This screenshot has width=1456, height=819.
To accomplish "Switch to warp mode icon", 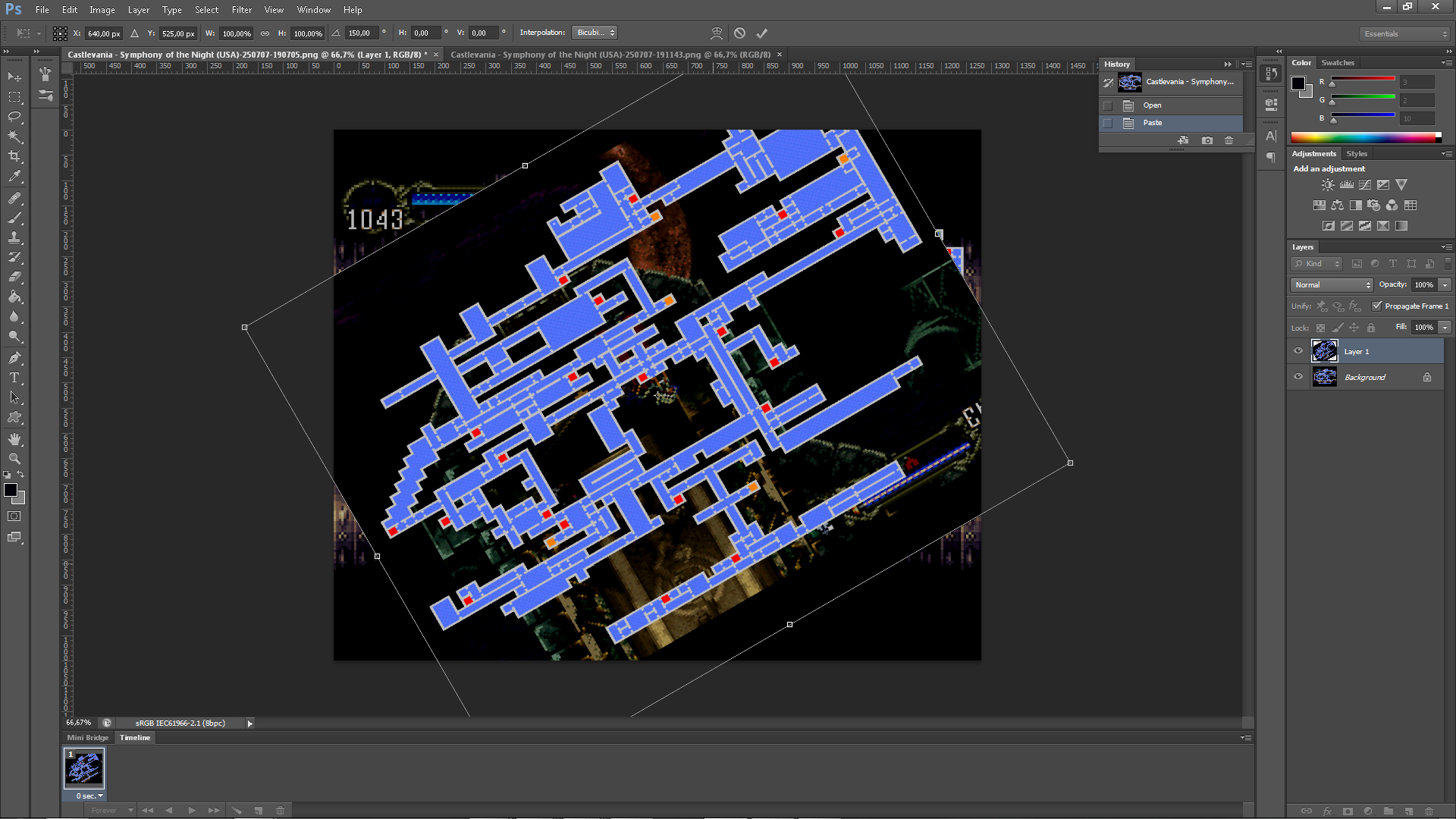I will click(717, 33).
